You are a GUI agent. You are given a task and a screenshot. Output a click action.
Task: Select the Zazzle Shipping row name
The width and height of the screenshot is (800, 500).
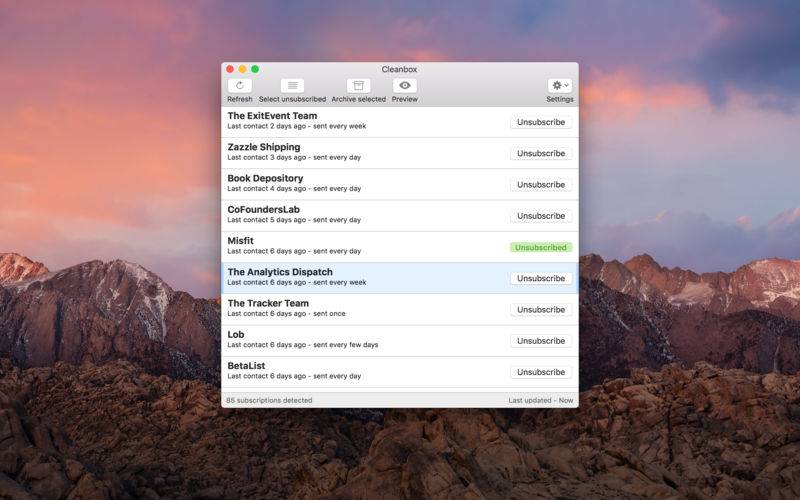point(264,147)
